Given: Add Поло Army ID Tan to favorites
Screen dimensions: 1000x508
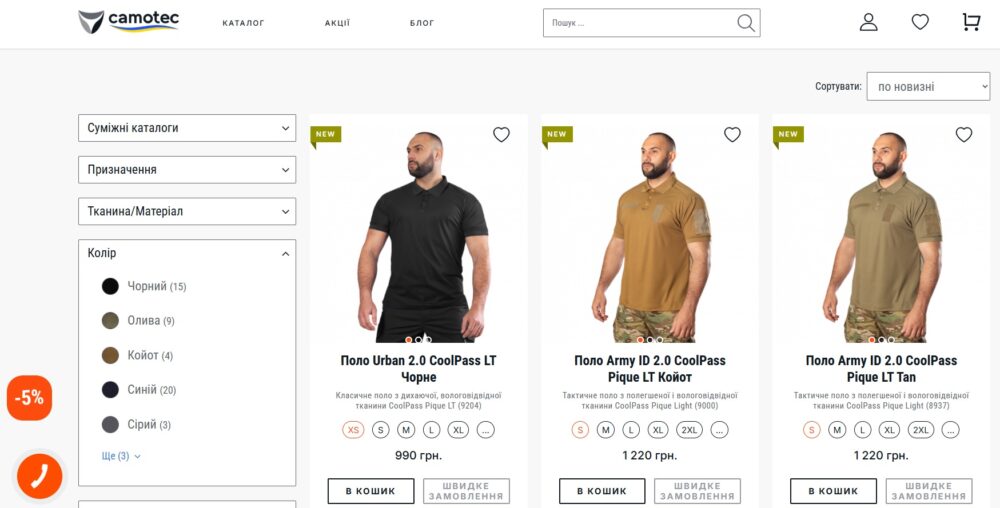Looking at the screenshot, I should pos(964,135).
